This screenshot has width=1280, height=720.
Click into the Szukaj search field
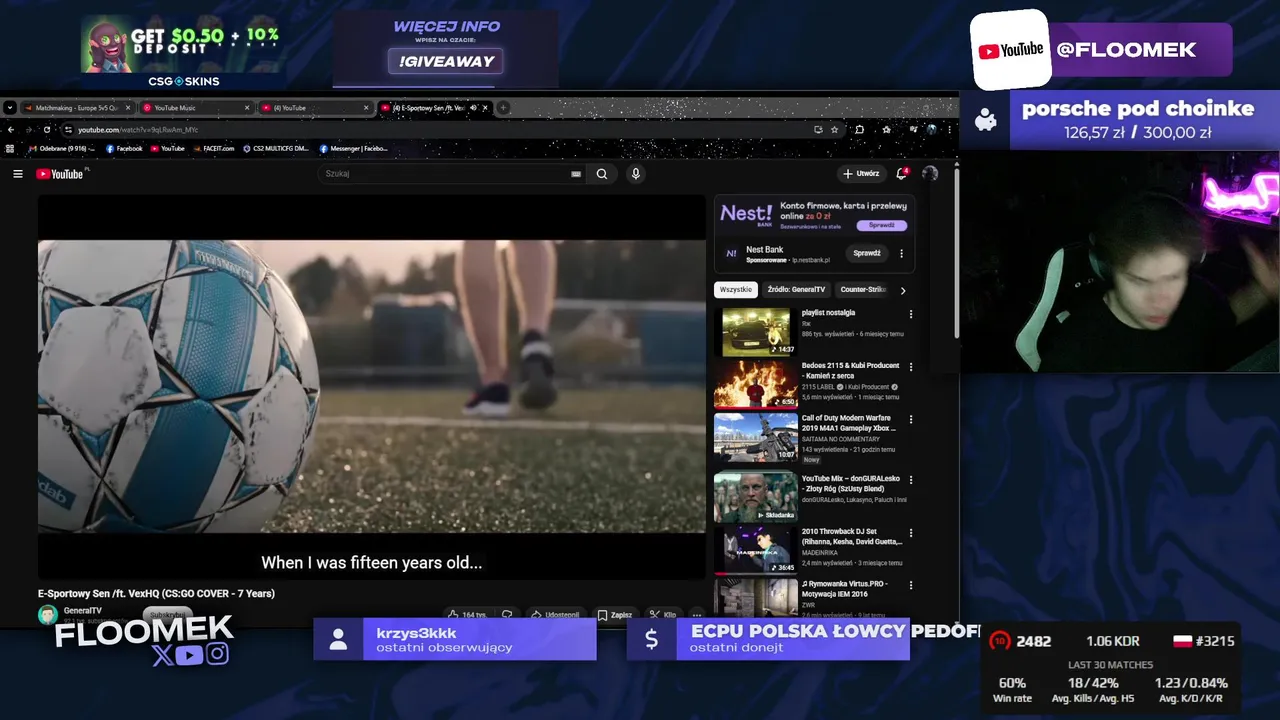445,174
